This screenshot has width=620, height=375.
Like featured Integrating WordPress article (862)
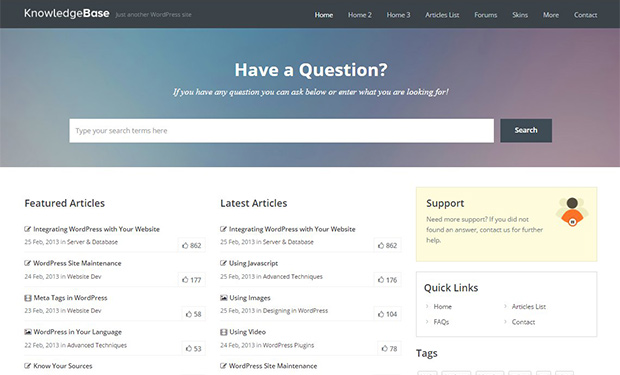191,245
